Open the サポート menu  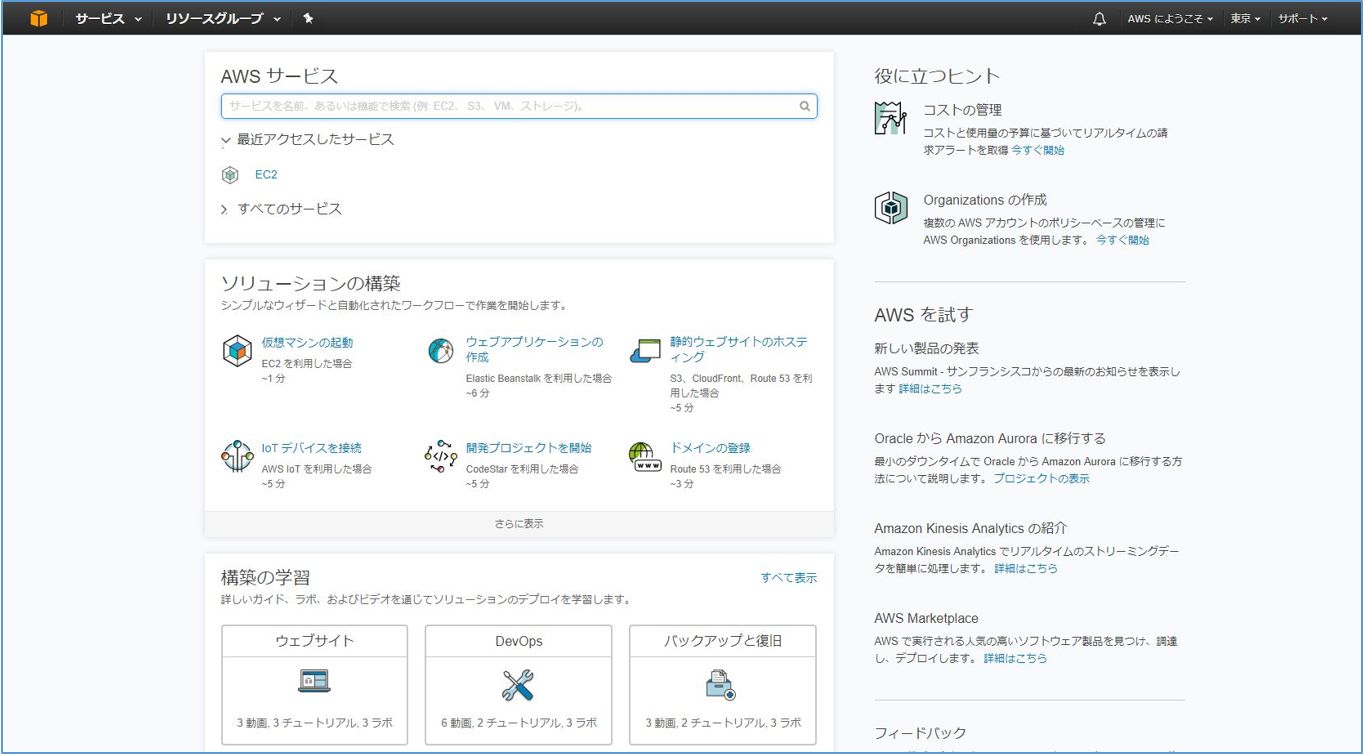pos(1302,19)
